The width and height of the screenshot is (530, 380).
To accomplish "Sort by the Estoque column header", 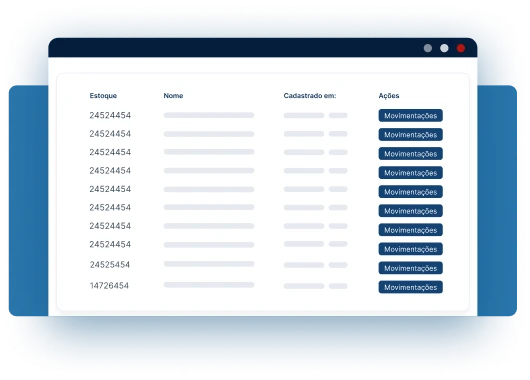I will tap(103, 96).
